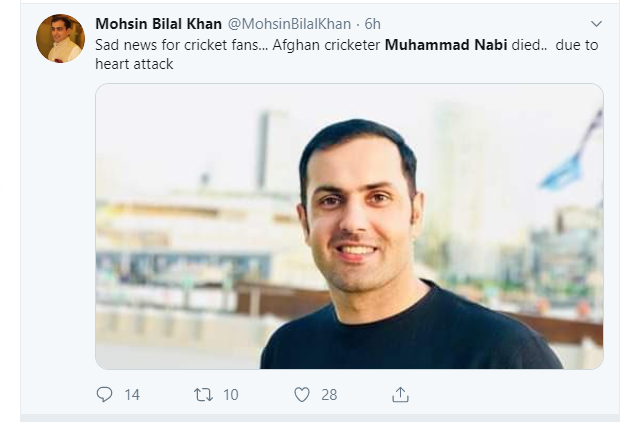
Task: Click the reply count 14
Action: tap(132, 394)
